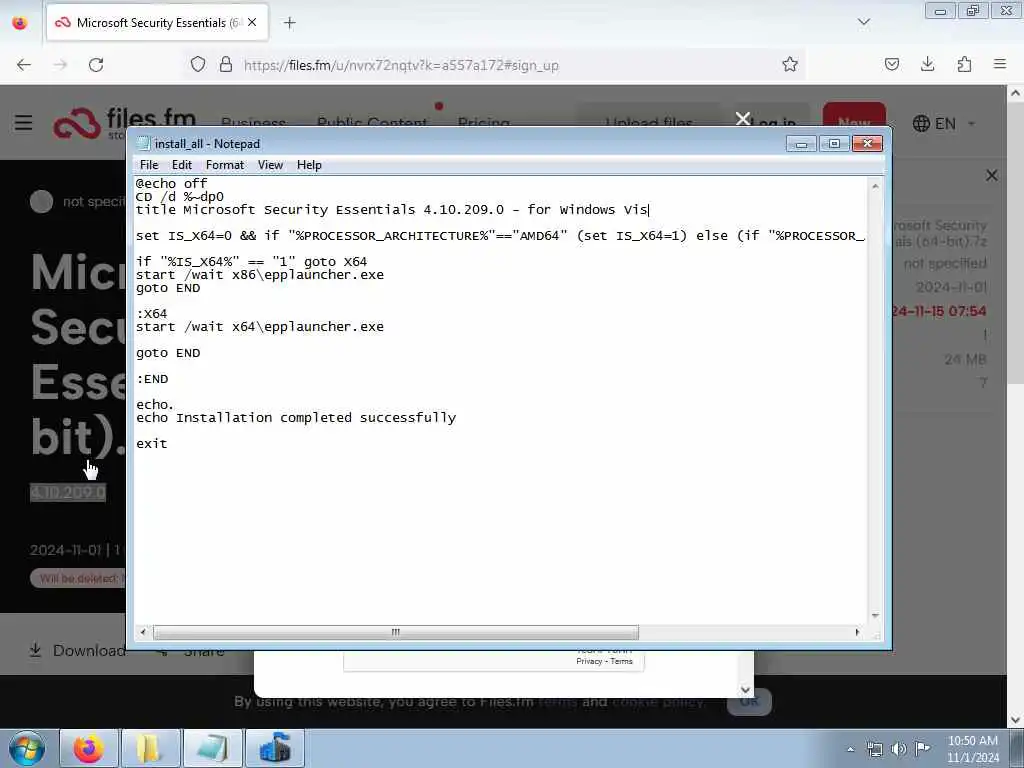The width and height of the screenshot is (1024, 768).
Task: Open the Pocket save icon
Action: pos(891,65)
